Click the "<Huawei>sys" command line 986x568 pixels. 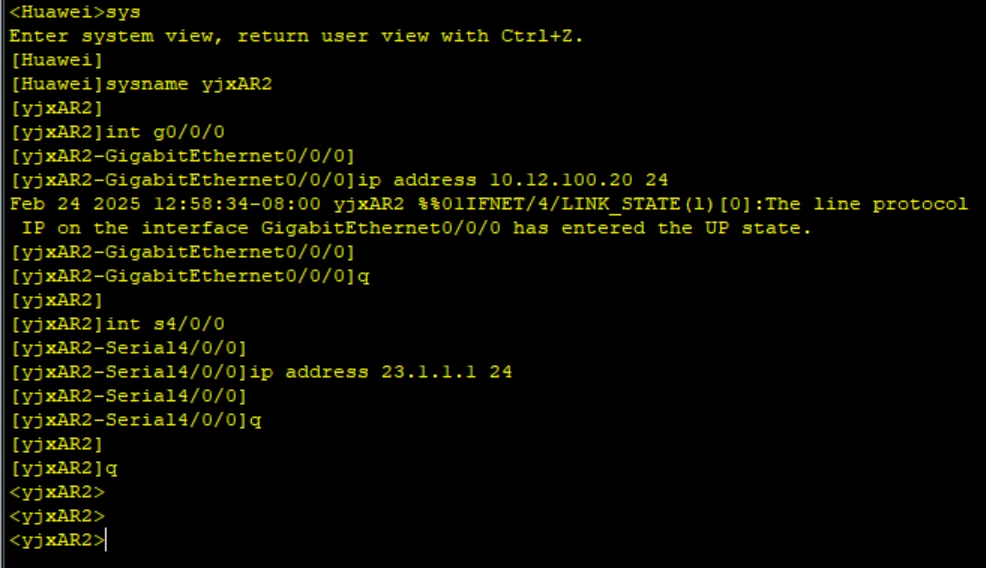pos(75,12)
